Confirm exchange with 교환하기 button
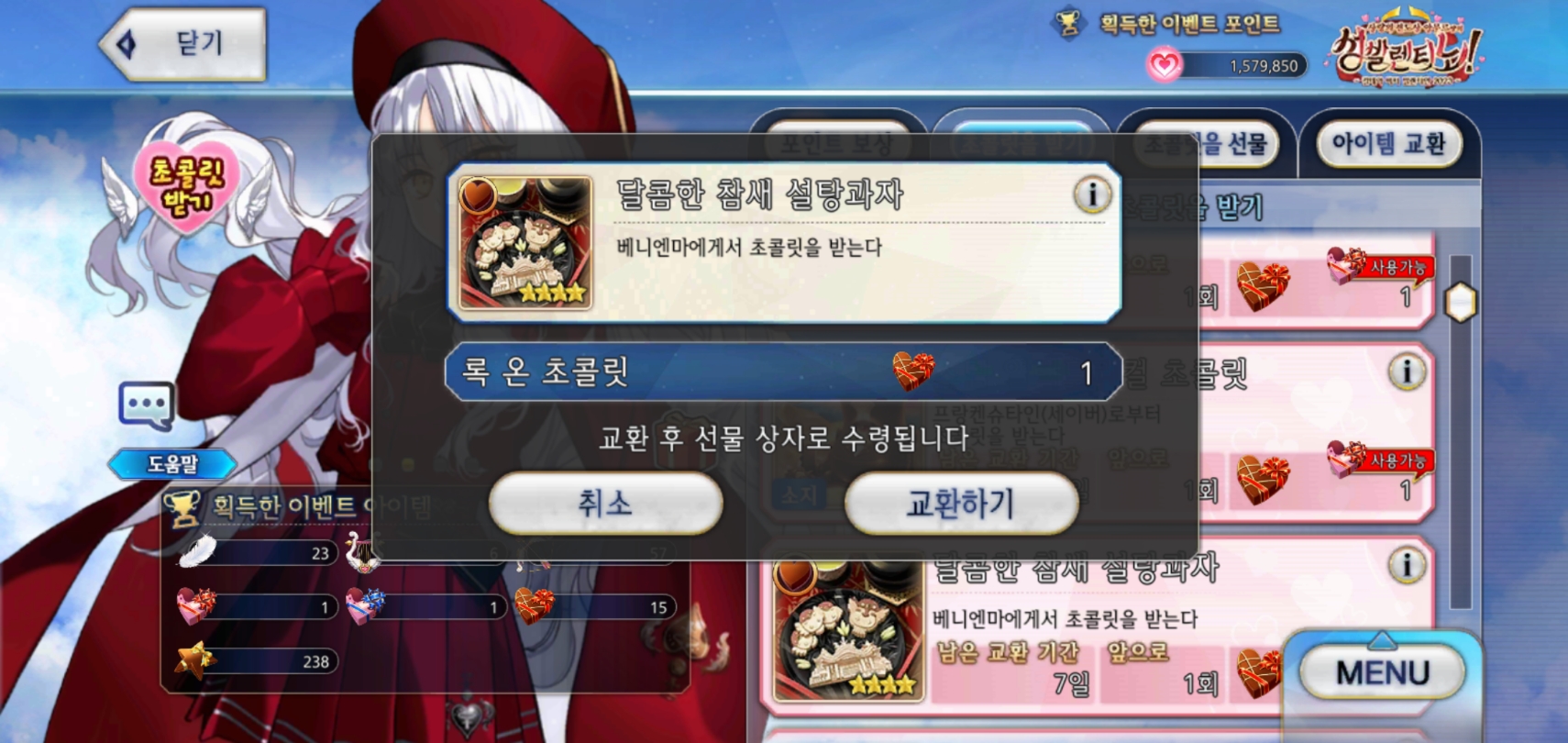Viewport: 1568px width, 743px height. pyautogui.click(x=960, y=503)
